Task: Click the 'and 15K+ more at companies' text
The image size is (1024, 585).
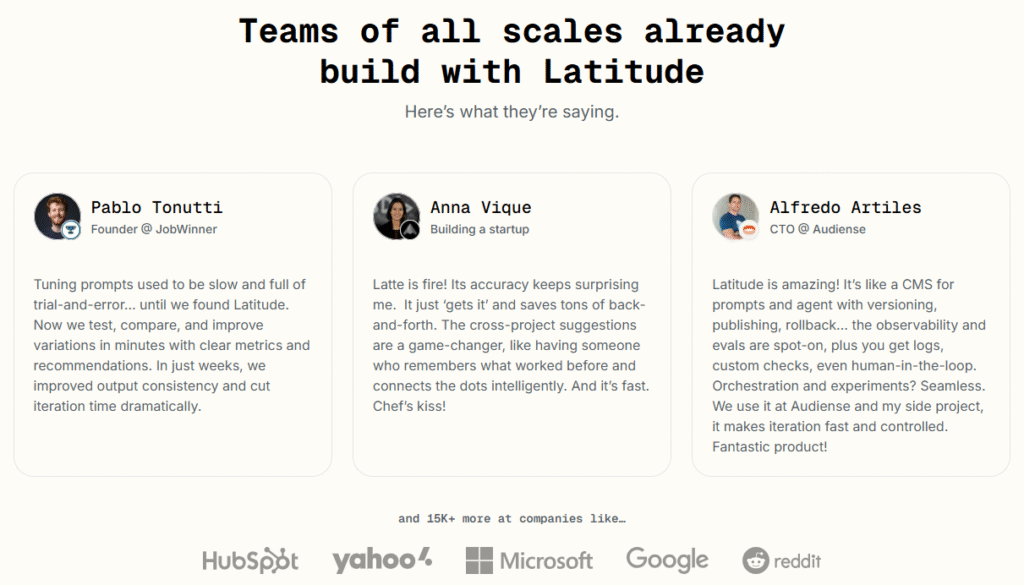Action: tap(512, 518)
